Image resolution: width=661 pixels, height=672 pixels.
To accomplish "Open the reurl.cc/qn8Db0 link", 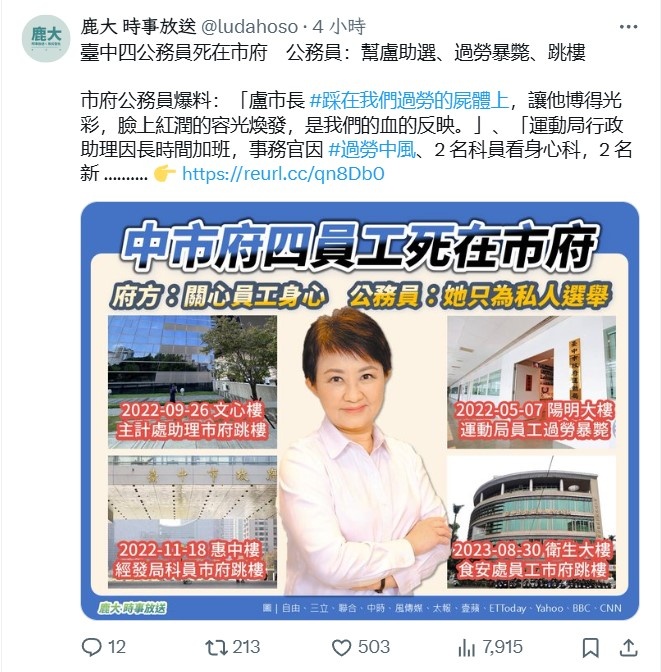I will (283, 174).
